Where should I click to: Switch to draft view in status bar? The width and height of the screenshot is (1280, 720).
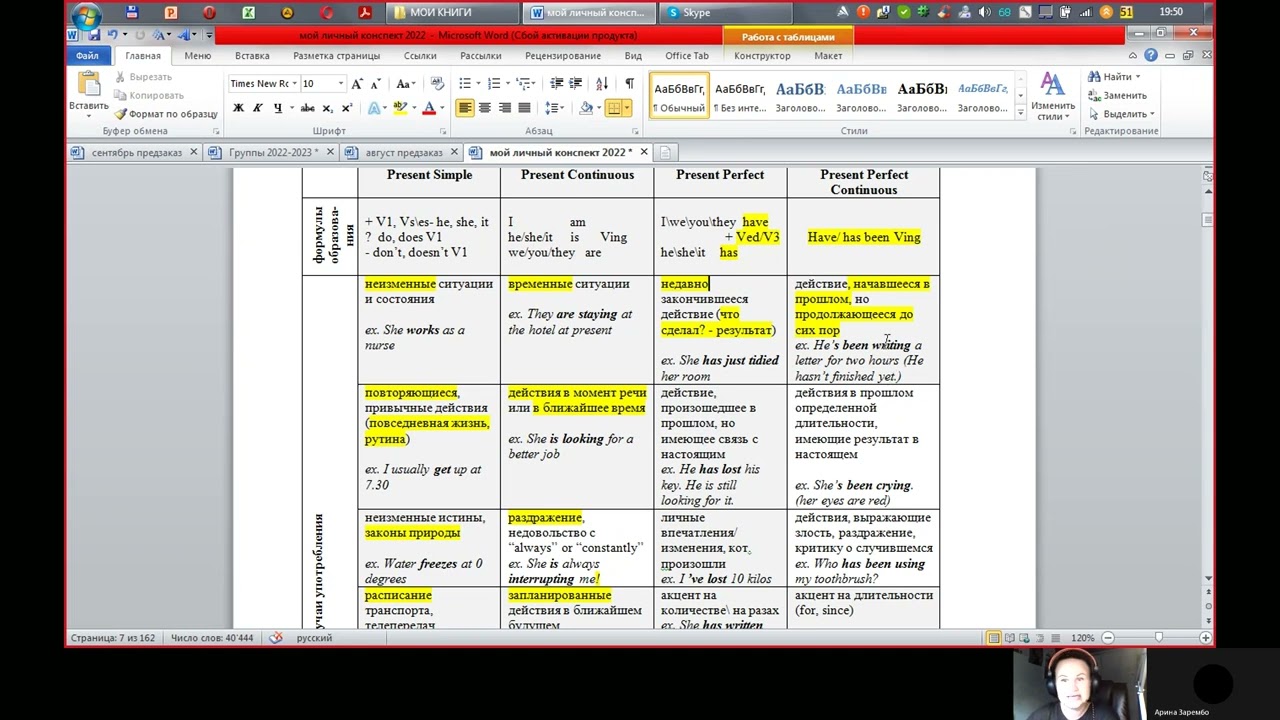[1055, 638]
